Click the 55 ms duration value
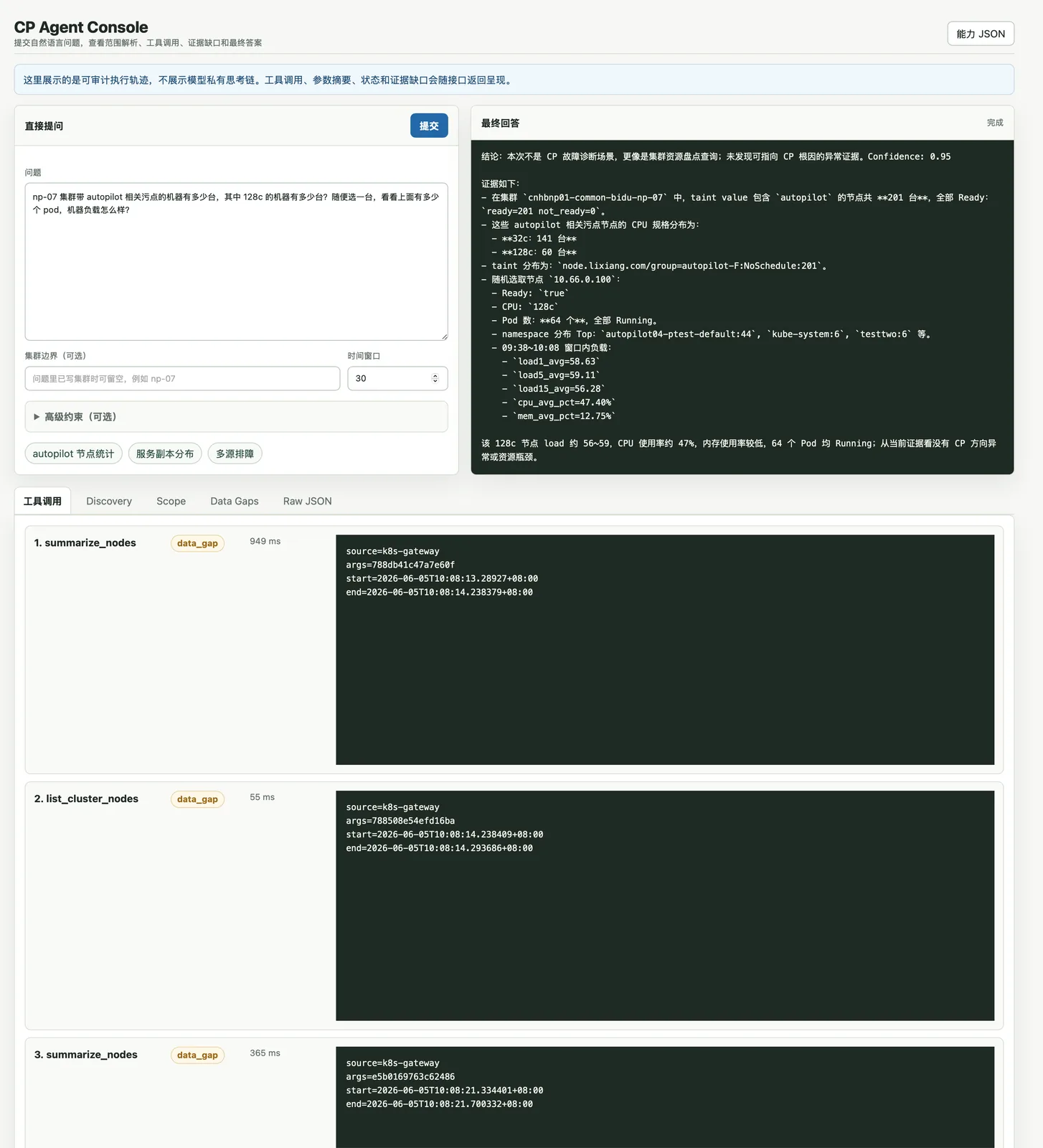The image size is (1043, 1148). tap(262, 797)
